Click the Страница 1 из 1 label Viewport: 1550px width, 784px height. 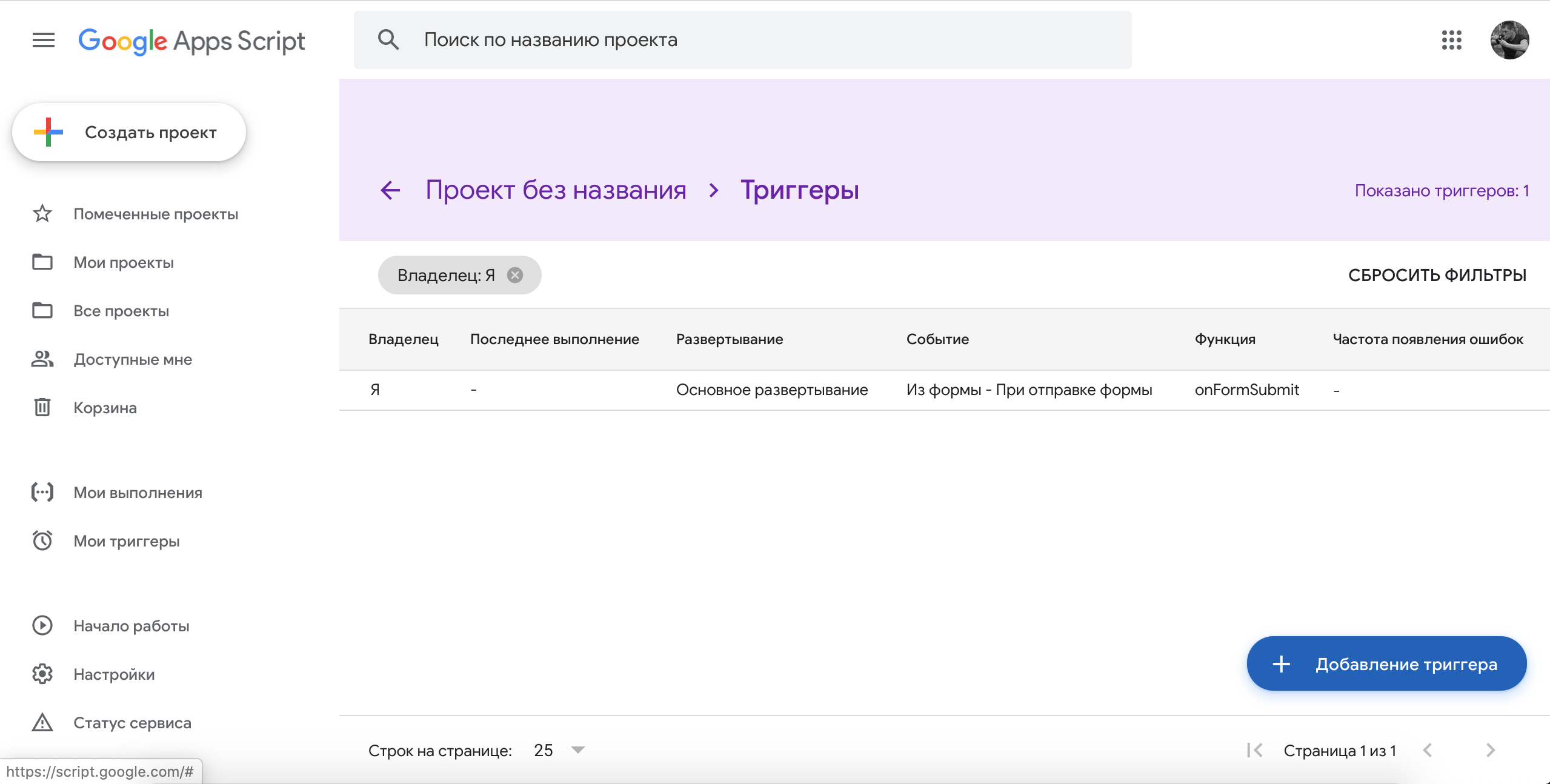click(x=1340, y=751)
